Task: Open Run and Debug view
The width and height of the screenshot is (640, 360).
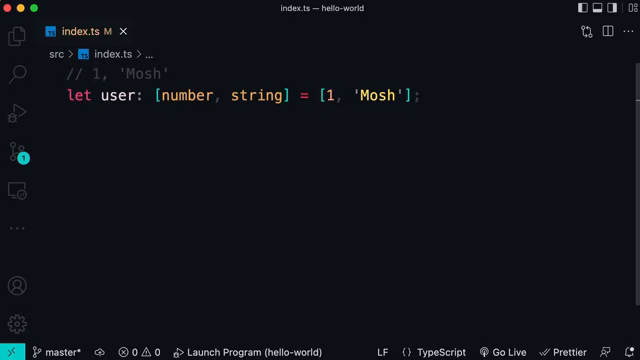Action: click(17, 113)
